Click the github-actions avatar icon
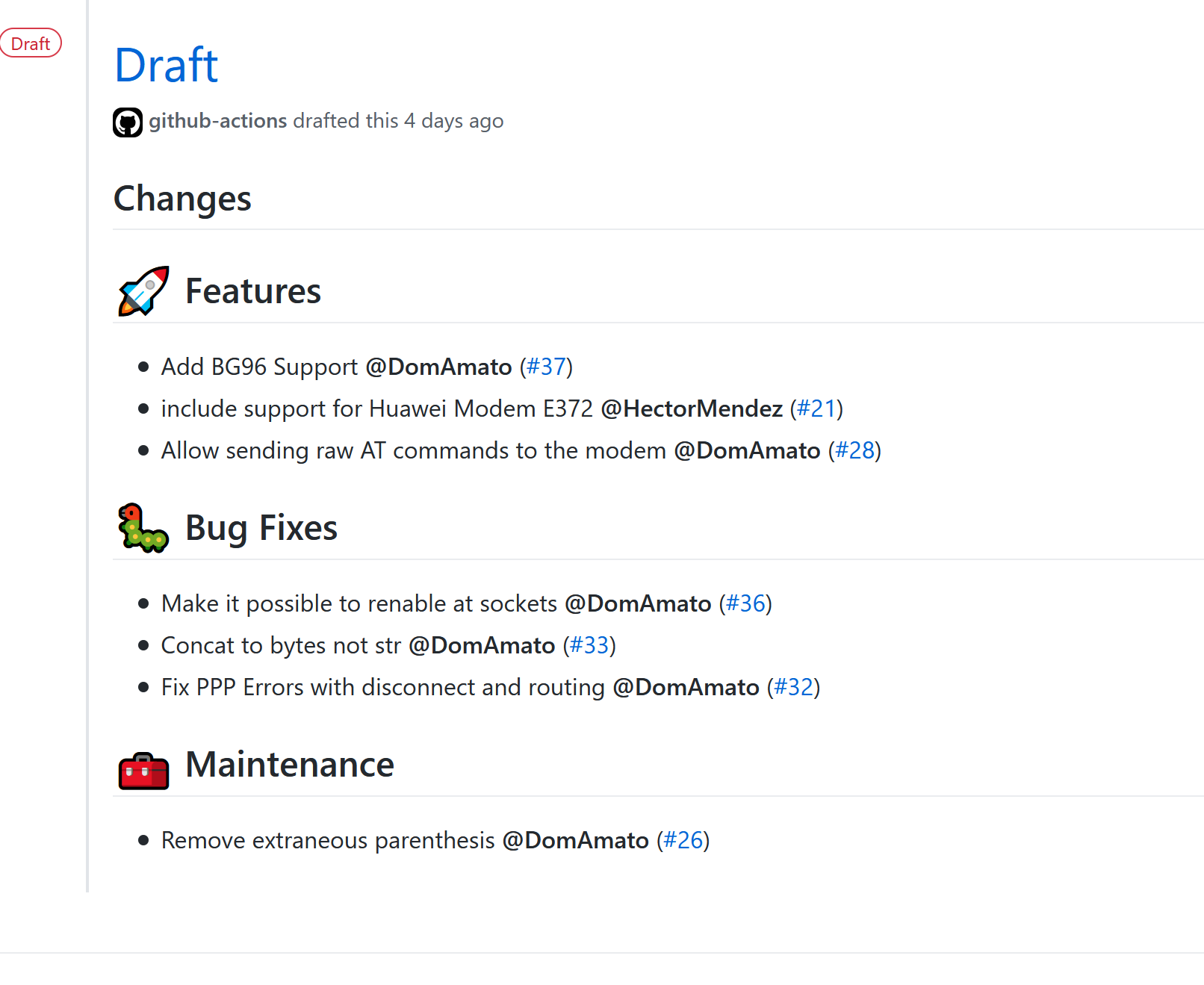1204x985 pixels. 128,122
